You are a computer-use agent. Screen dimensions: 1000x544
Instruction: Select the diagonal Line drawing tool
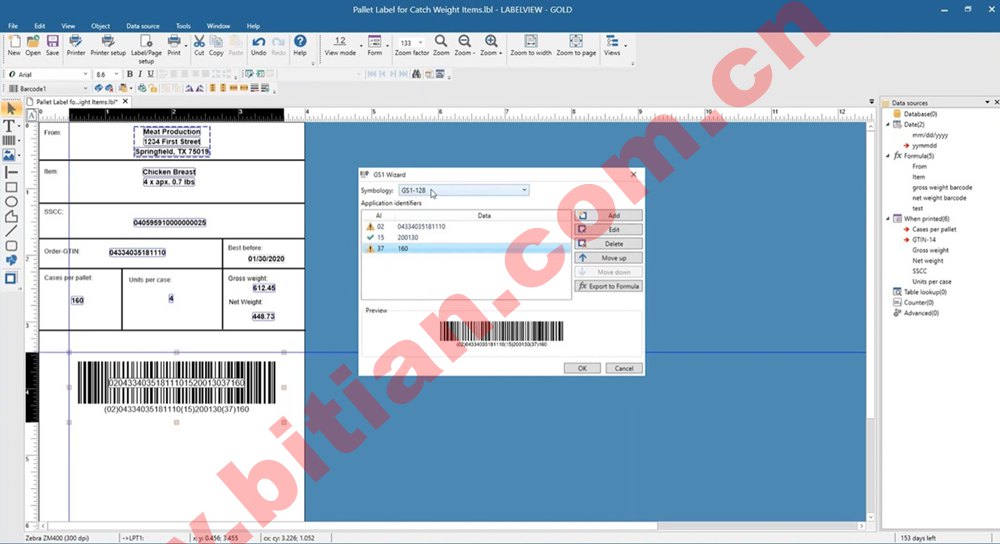(x=11, y=231)
